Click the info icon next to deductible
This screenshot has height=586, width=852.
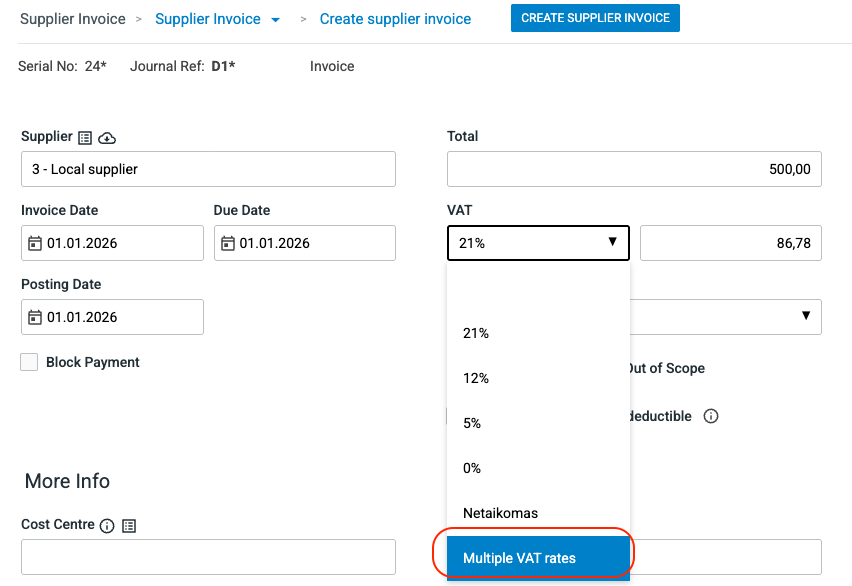point(711,416)
